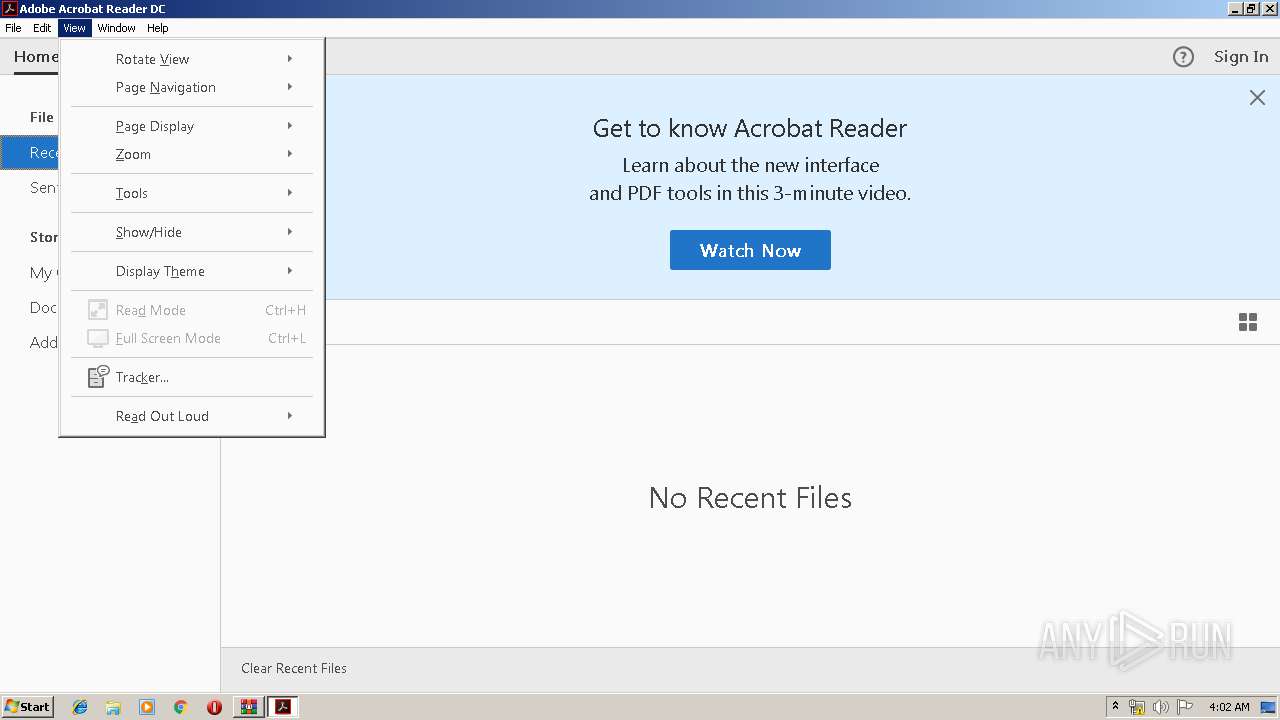Click the Tracker icon in the View menu
Viewport: 1280px width, 720px height.
coord(98,377)
